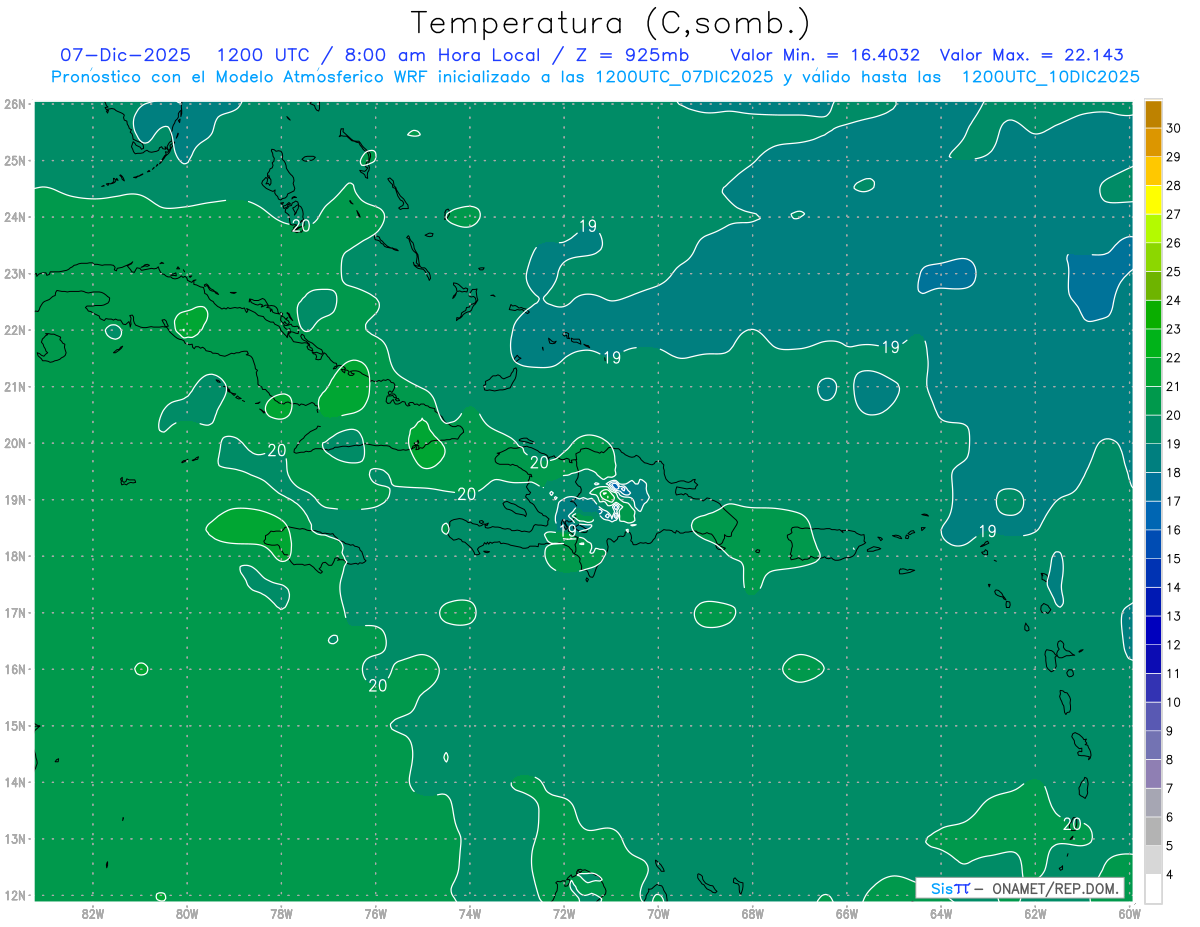
Task: Click the 78W longitude axis label
Action: tap(281, 913)
